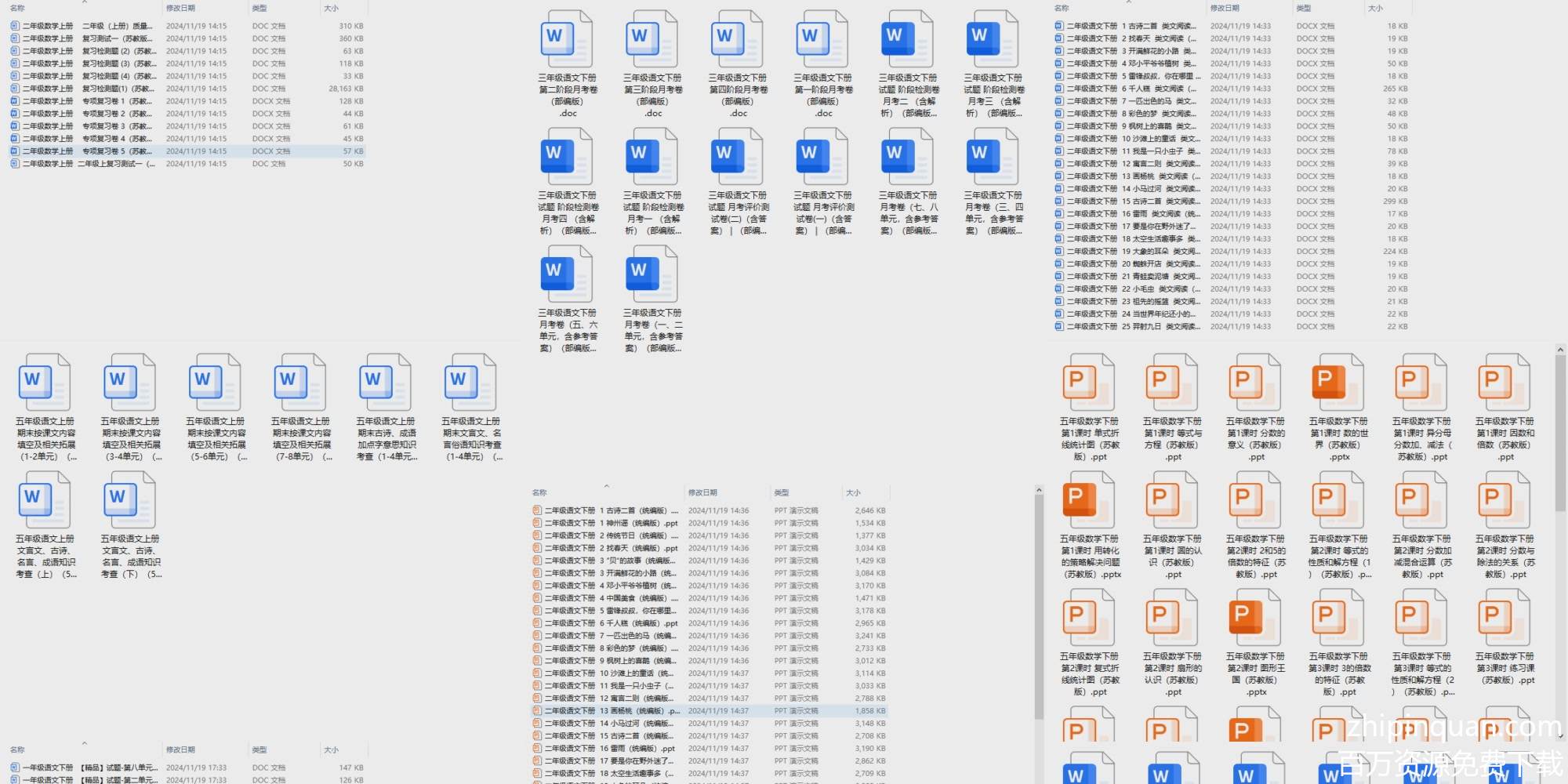The height and width of the screenshot is (784, 1568).
Task: Click the small icon beside 专项复习卷 5 row
Action: pyautogui.click(x=15, y=151)
